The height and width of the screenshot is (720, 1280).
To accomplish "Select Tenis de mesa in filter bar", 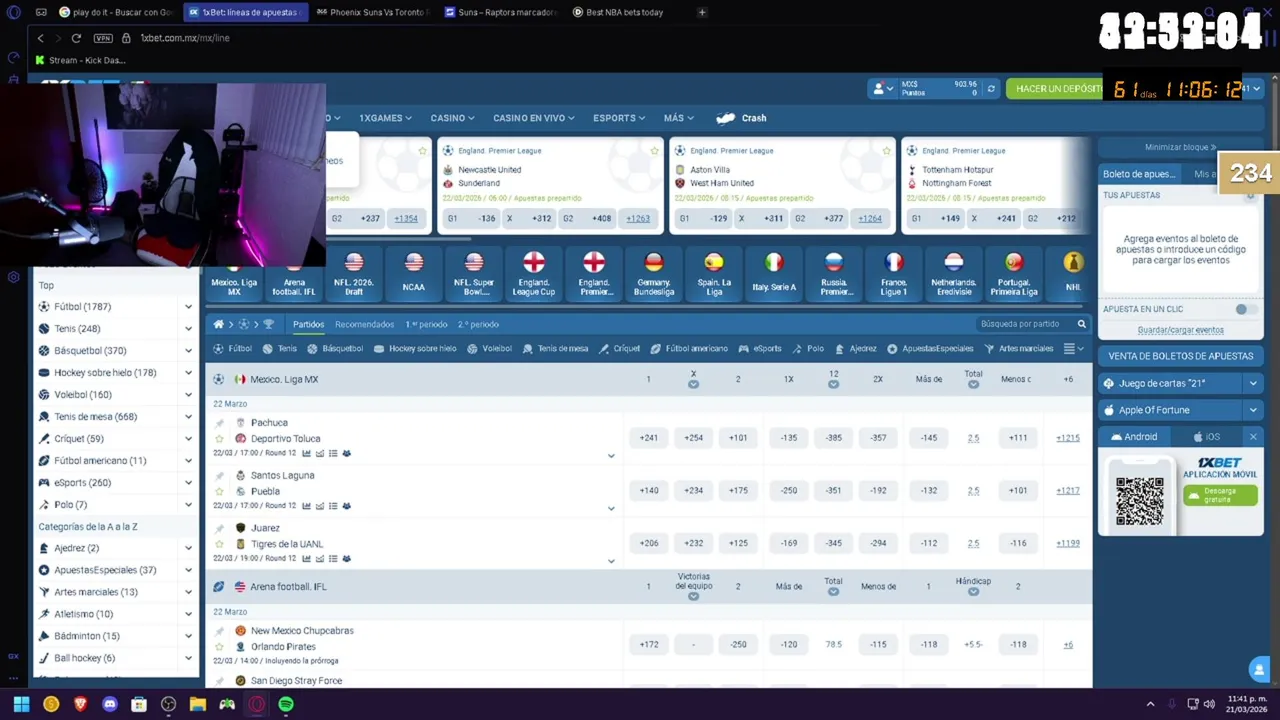I will click(x=556, y=349).
